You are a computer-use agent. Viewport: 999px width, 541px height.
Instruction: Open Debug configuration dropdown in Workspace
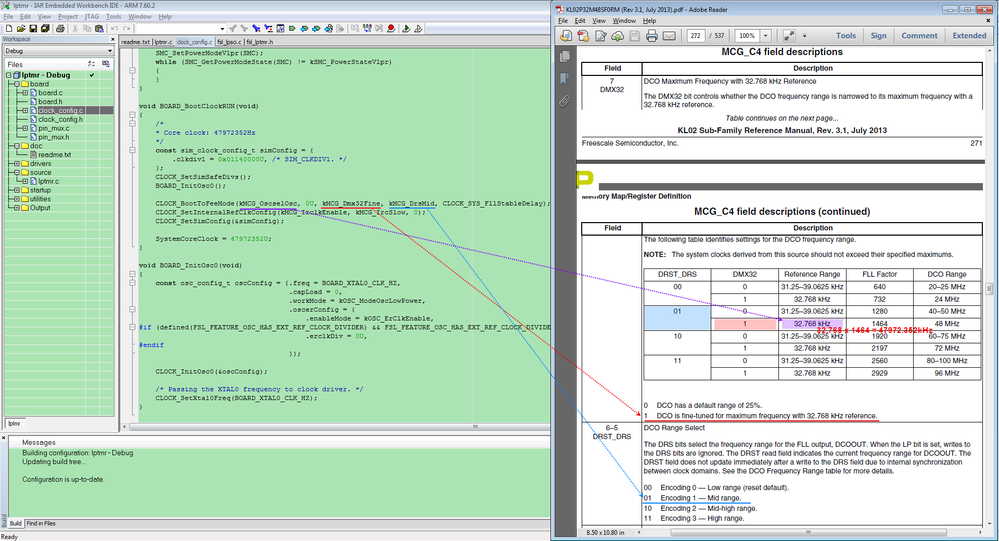tap(110, 51)
